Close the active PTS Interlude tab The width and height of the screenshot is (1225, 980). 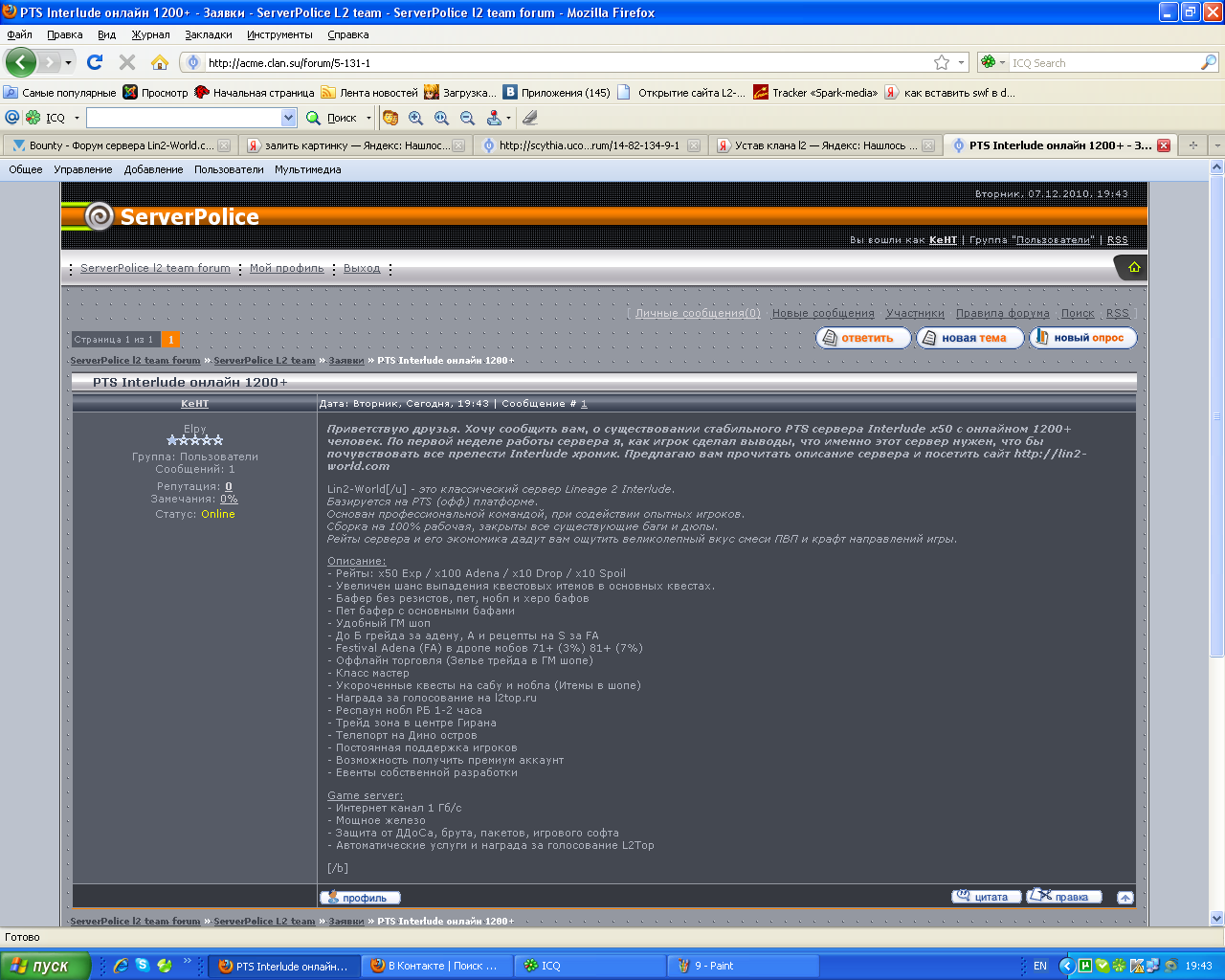(x=1164, y=145)
